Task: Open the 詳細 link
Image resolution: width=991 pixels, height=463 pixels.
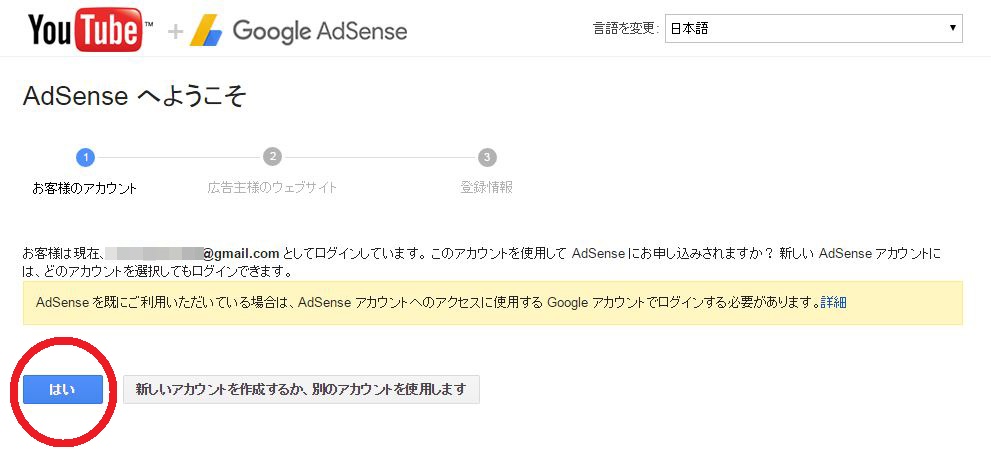Action: pyautogui.click(x=833, y=302)
